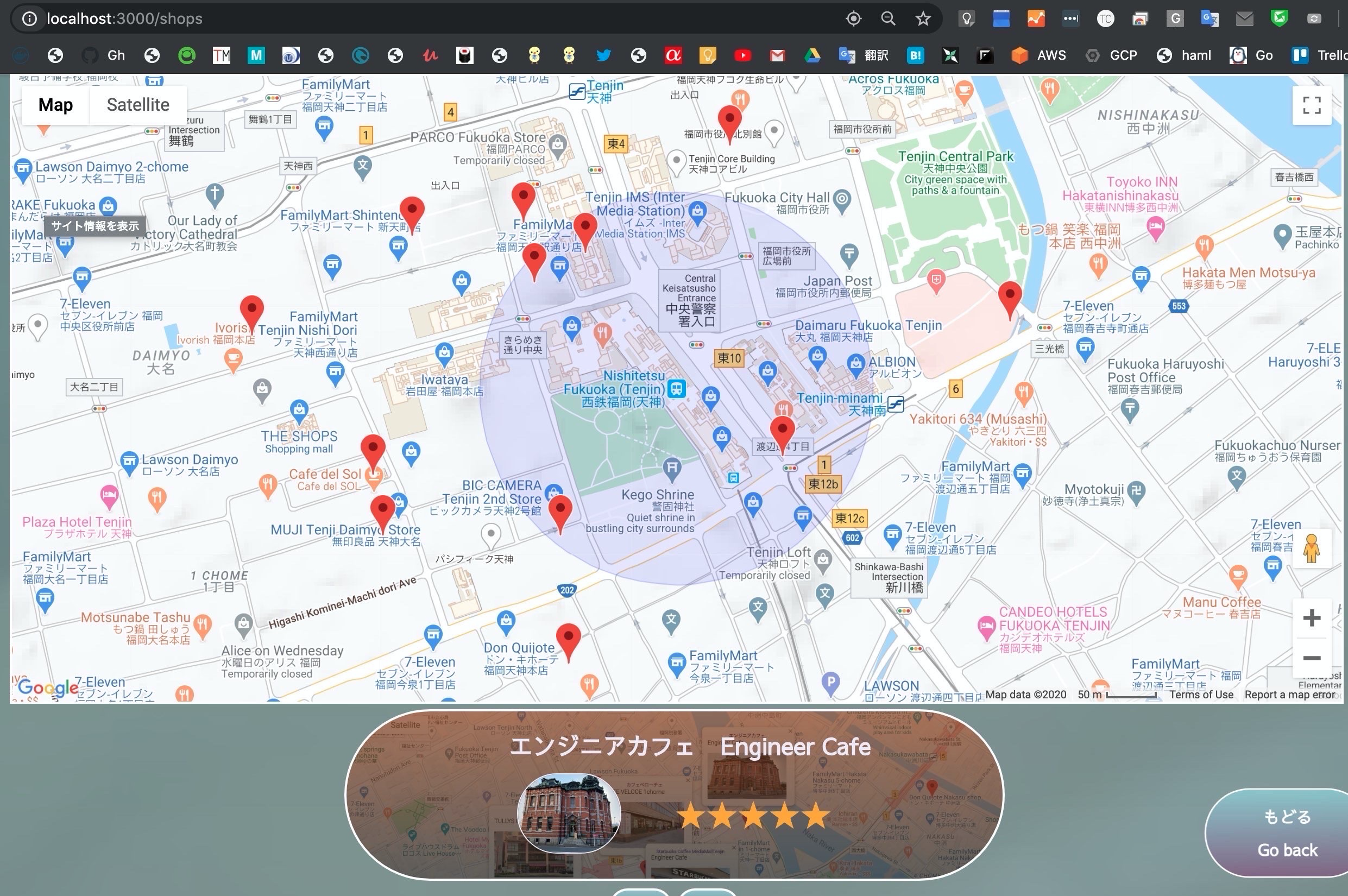Click the fullscreen map toggle icon
This screenshot has width=1348, height=896.
[x=1312, y=105]
